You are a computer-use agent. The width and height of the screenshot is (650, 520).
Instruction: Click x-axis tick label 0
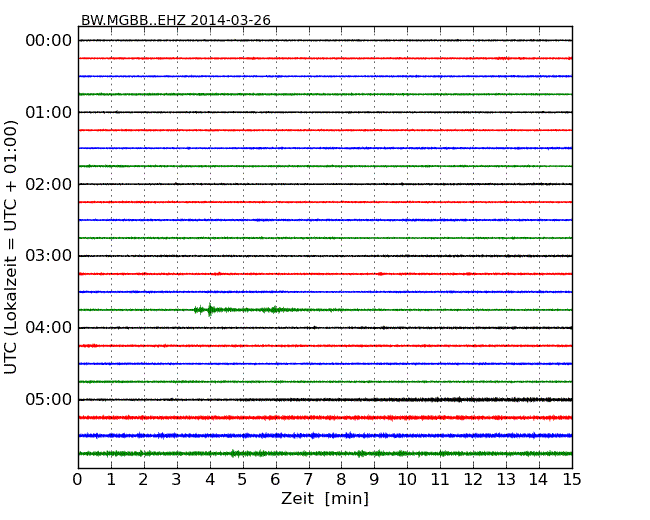(78, 480)
